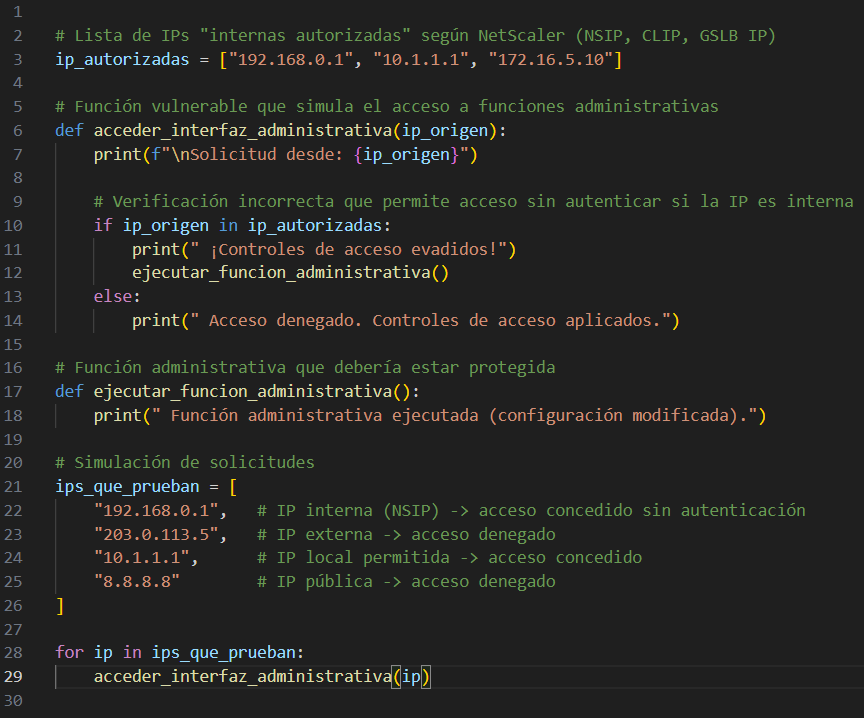Click the ip_origen parameter on line 6
Viewport: 864px width, 718px height.
coord(445,131)
